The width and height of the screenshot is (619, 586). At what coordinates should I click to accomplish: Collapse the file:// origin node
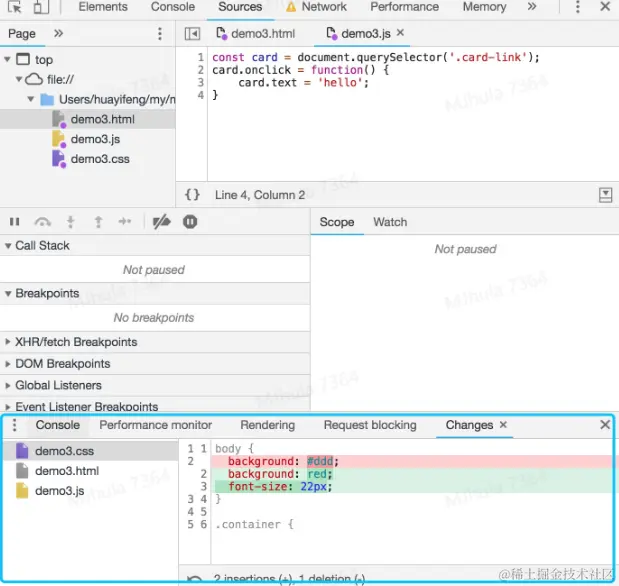click(x=19, y=79)
